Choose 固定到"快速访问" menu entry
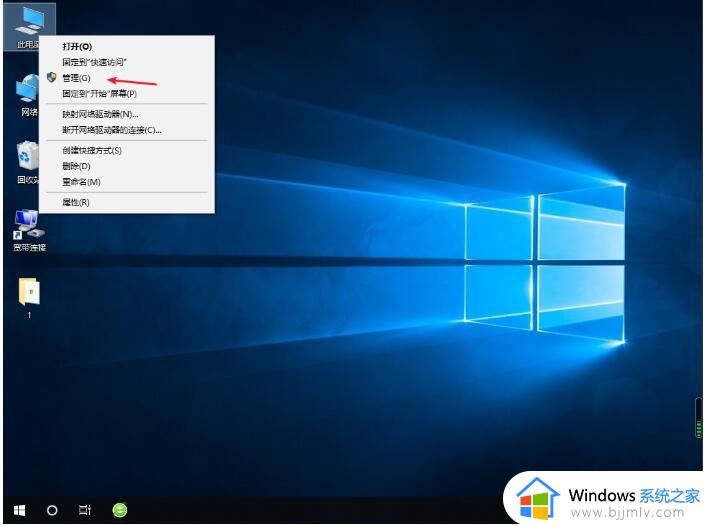Image resolution: width=705 pixels, height=526 pixels. pyautogui.click(x=126, y=62)
